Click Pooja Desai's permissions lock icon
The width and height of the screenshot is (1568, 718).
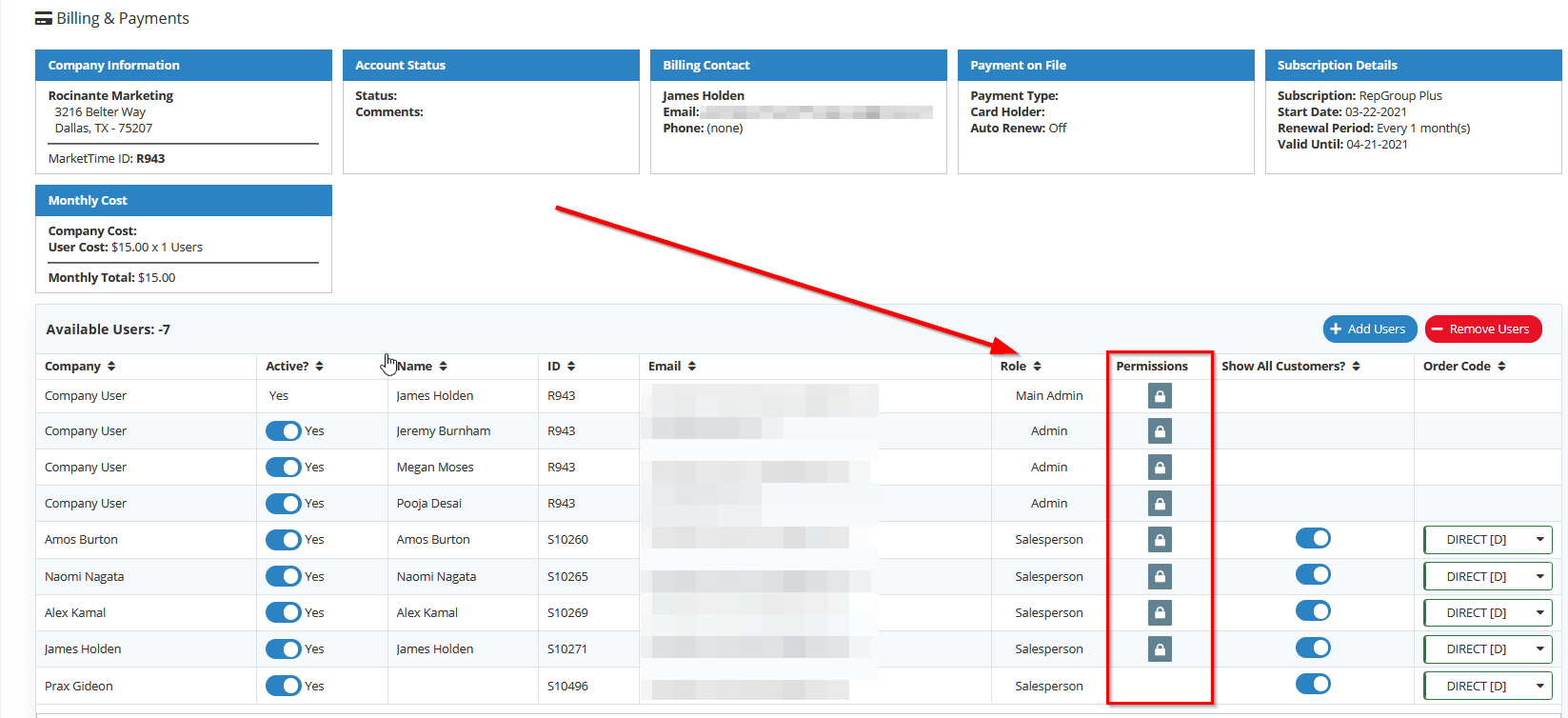[x=1159, y=504]
